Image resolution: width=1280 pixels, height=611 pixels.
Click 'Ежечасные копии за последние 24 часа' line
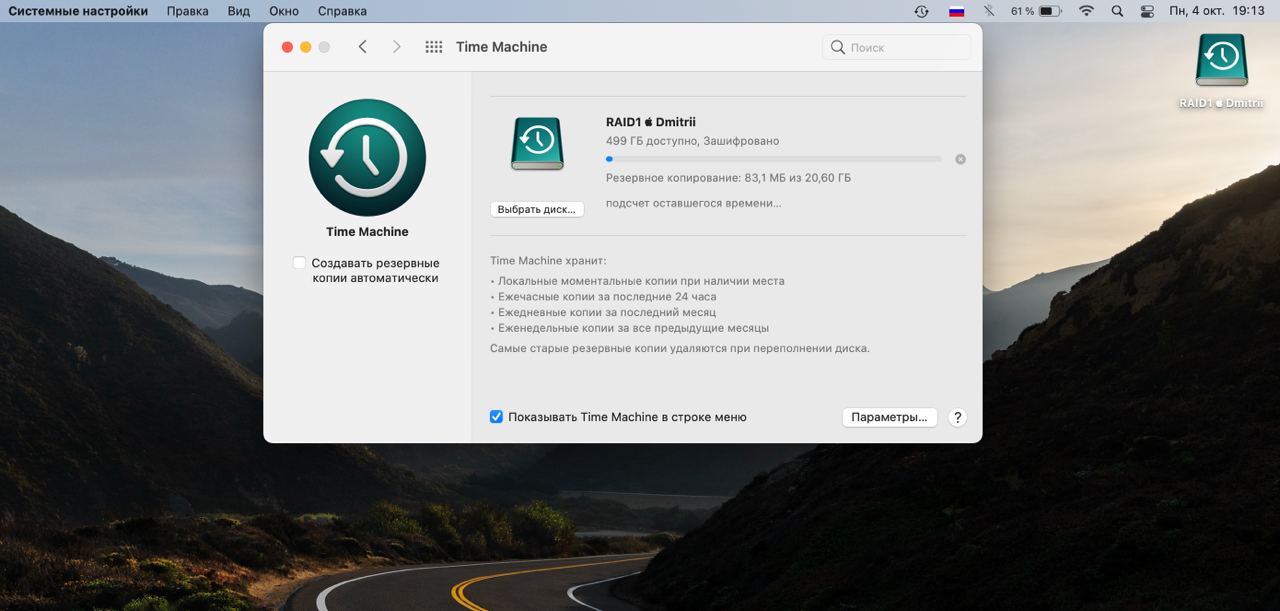point(607,297)
